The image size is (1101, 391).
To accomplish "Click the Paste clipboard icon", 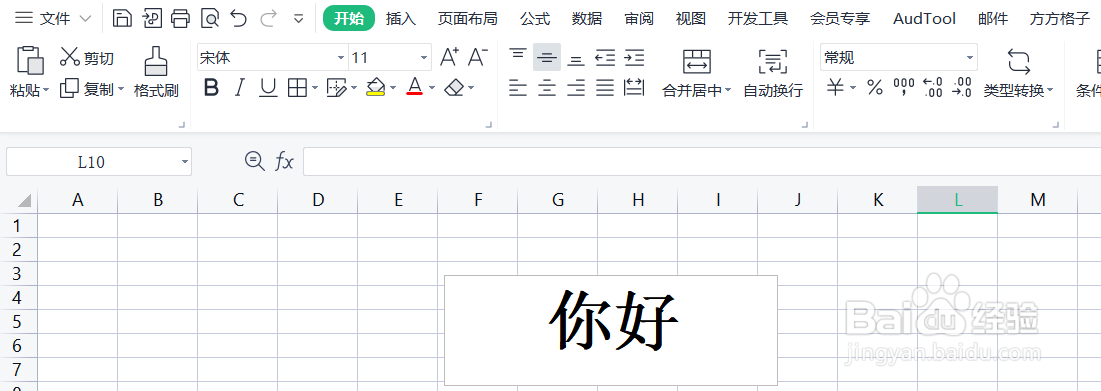I will (x=29, y=60).
